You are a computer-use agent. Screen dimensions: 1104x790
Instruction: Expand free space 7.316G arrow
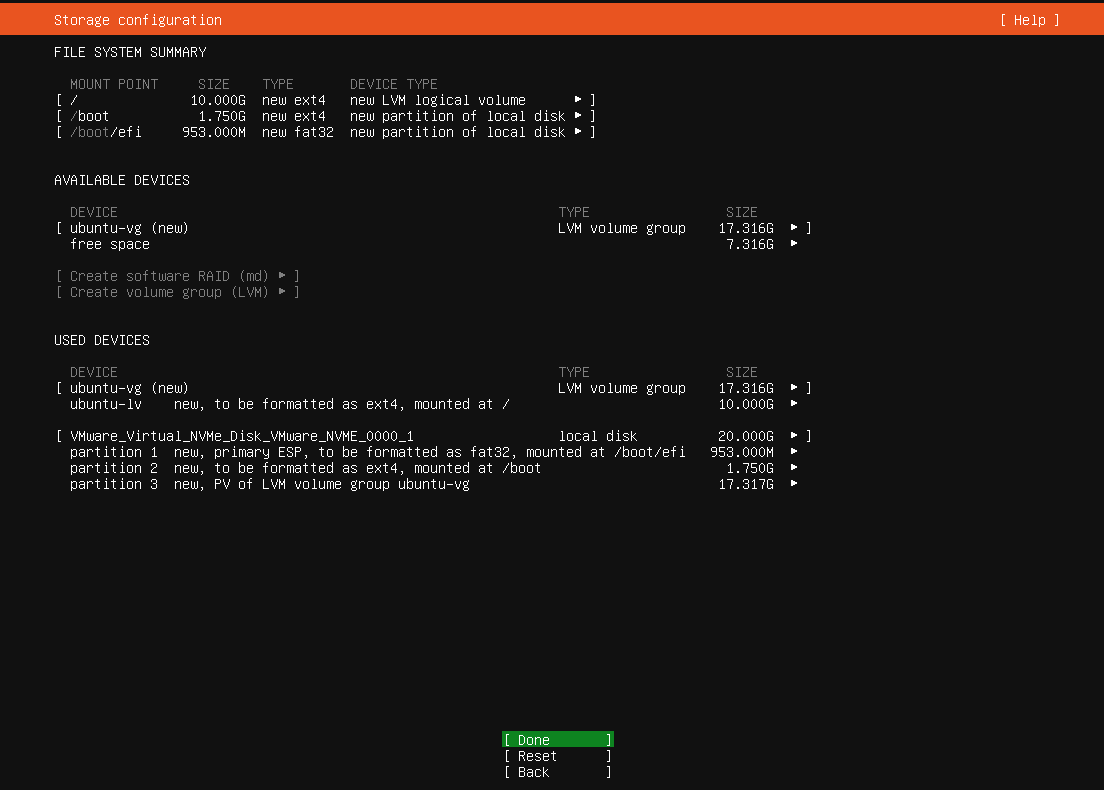pos(794,244)
